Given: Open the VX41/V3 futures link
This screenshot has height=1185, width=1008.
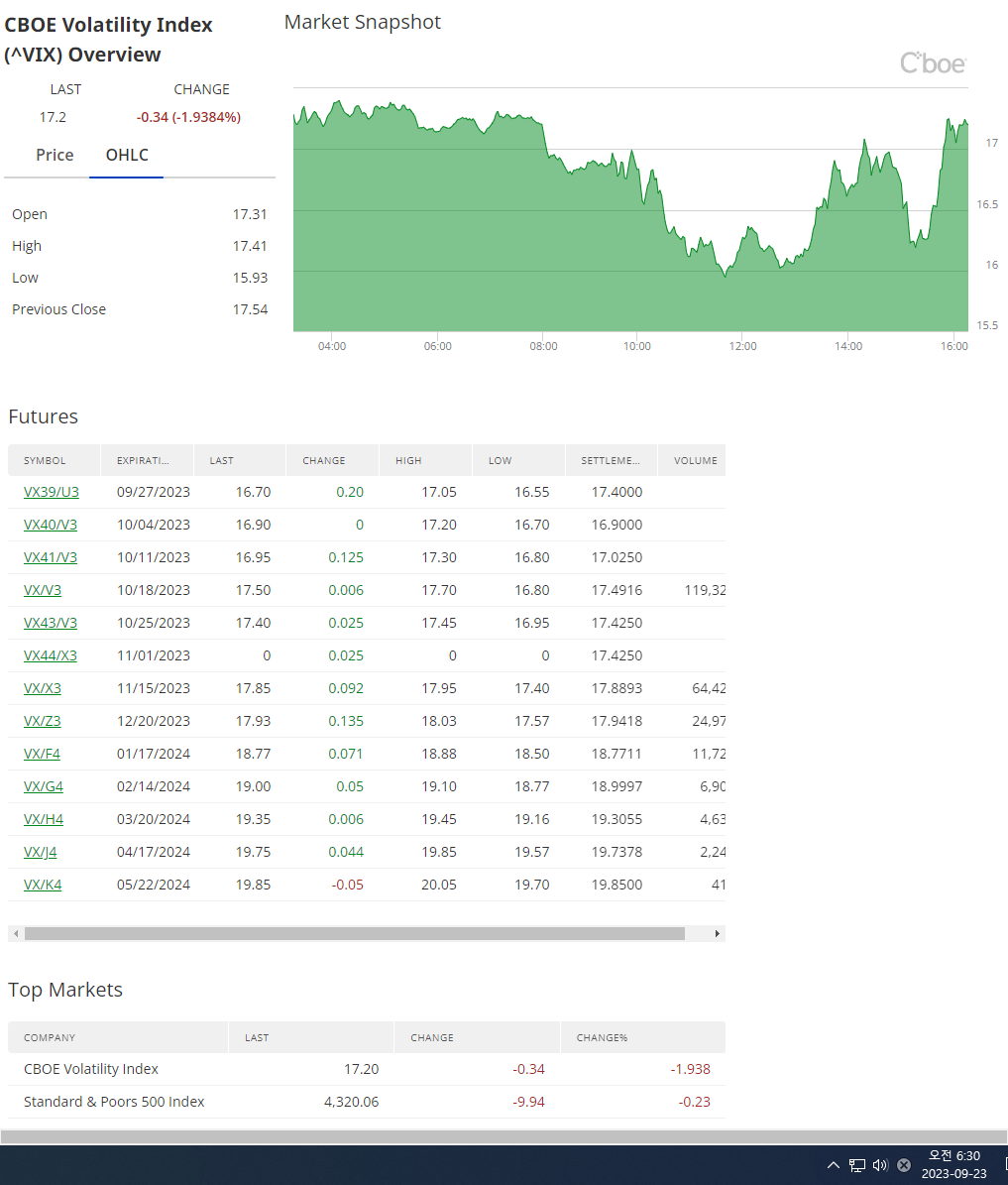Looking at the screenshot, I should click(50, 557).
